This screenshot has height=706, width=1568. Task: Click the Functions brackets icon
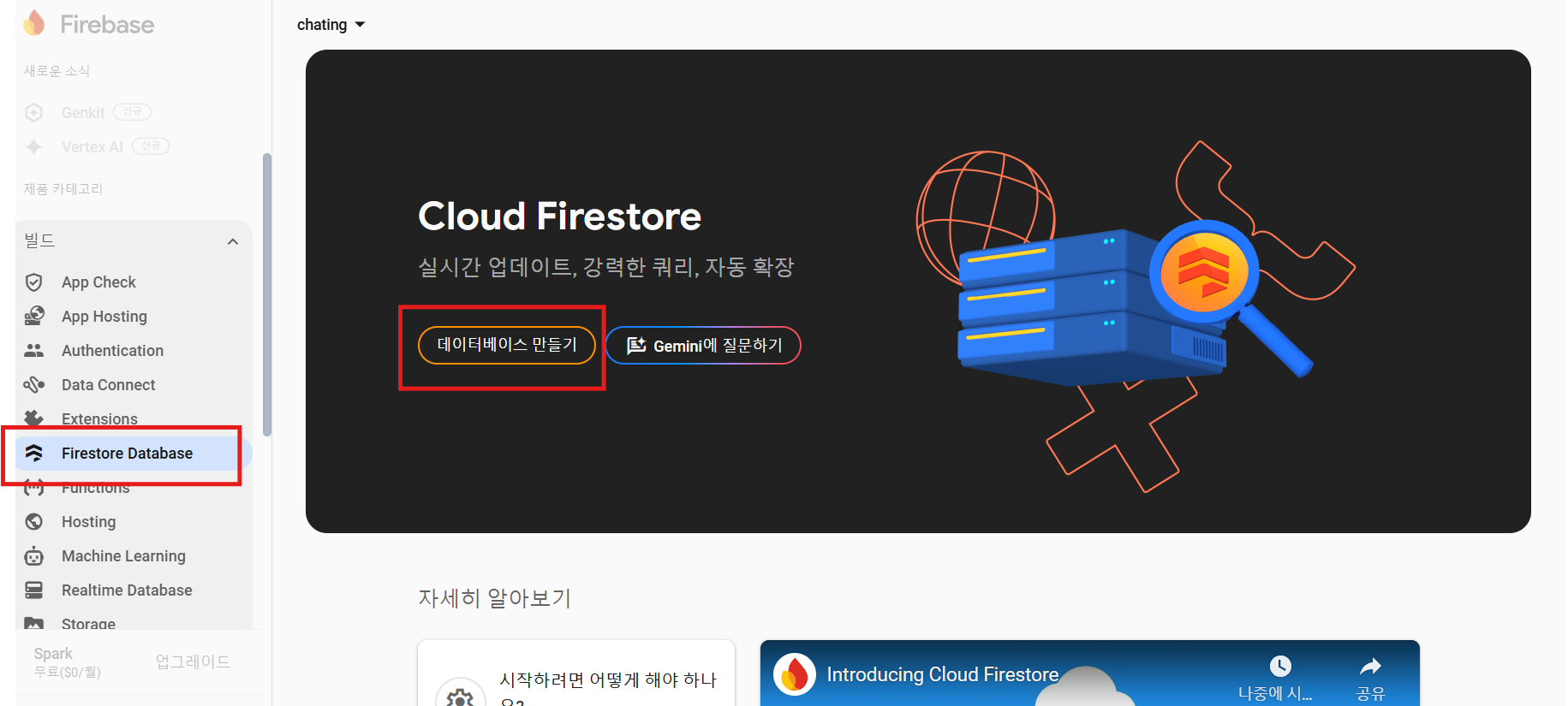(34, 487)
